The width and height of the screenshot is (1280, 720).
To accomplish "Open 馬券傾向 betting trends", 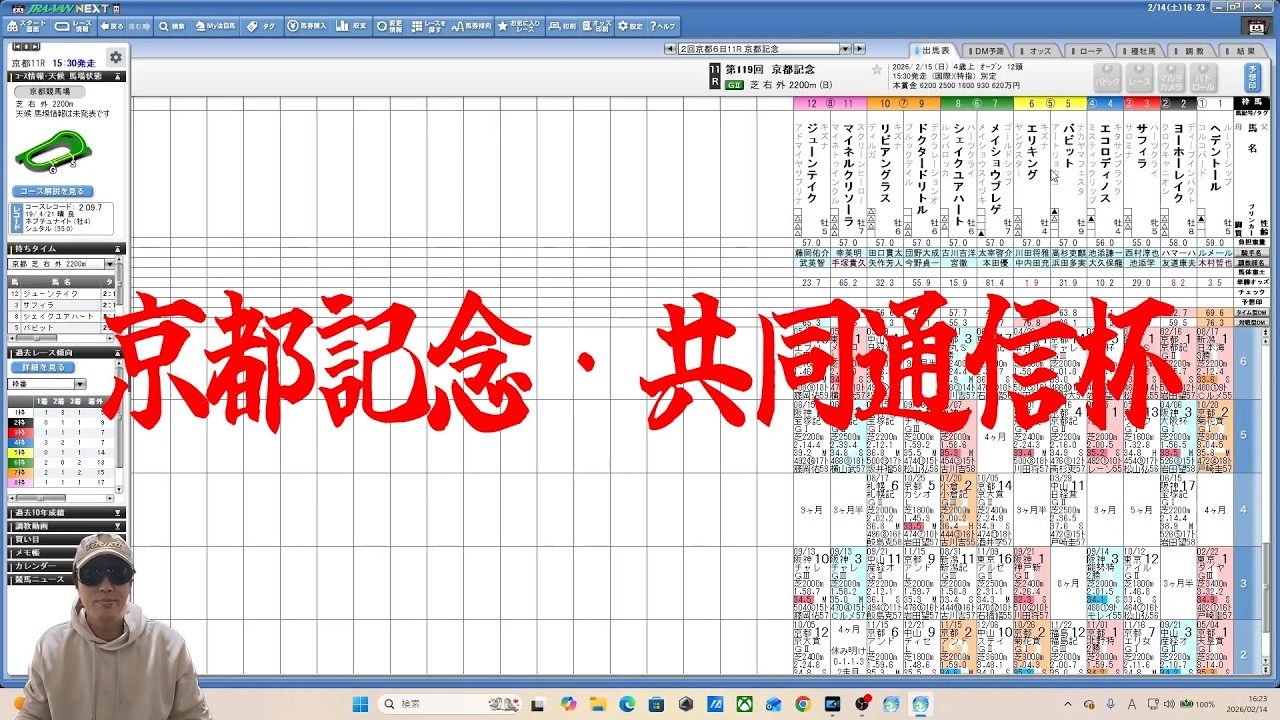I will [x=472, y=26].
